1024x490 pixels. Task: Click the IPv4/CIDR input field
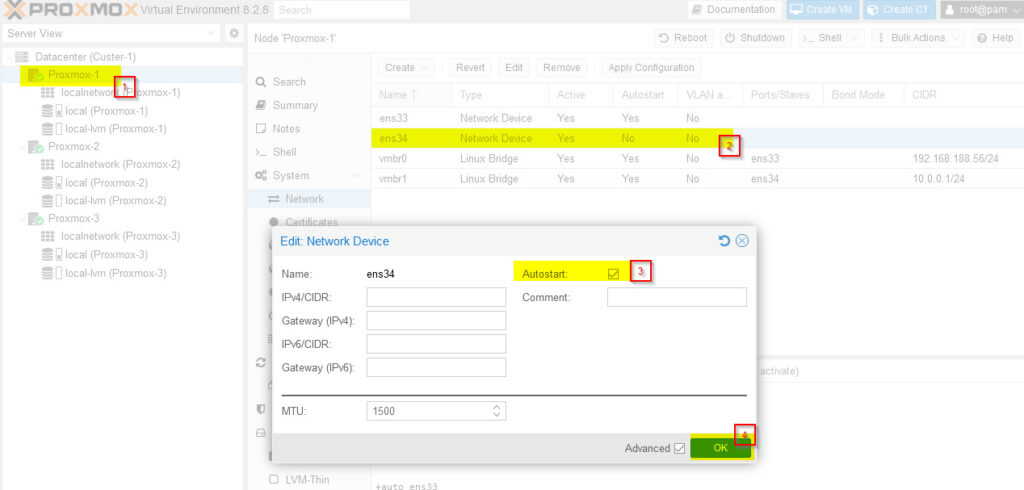click(x=436, y=297)
